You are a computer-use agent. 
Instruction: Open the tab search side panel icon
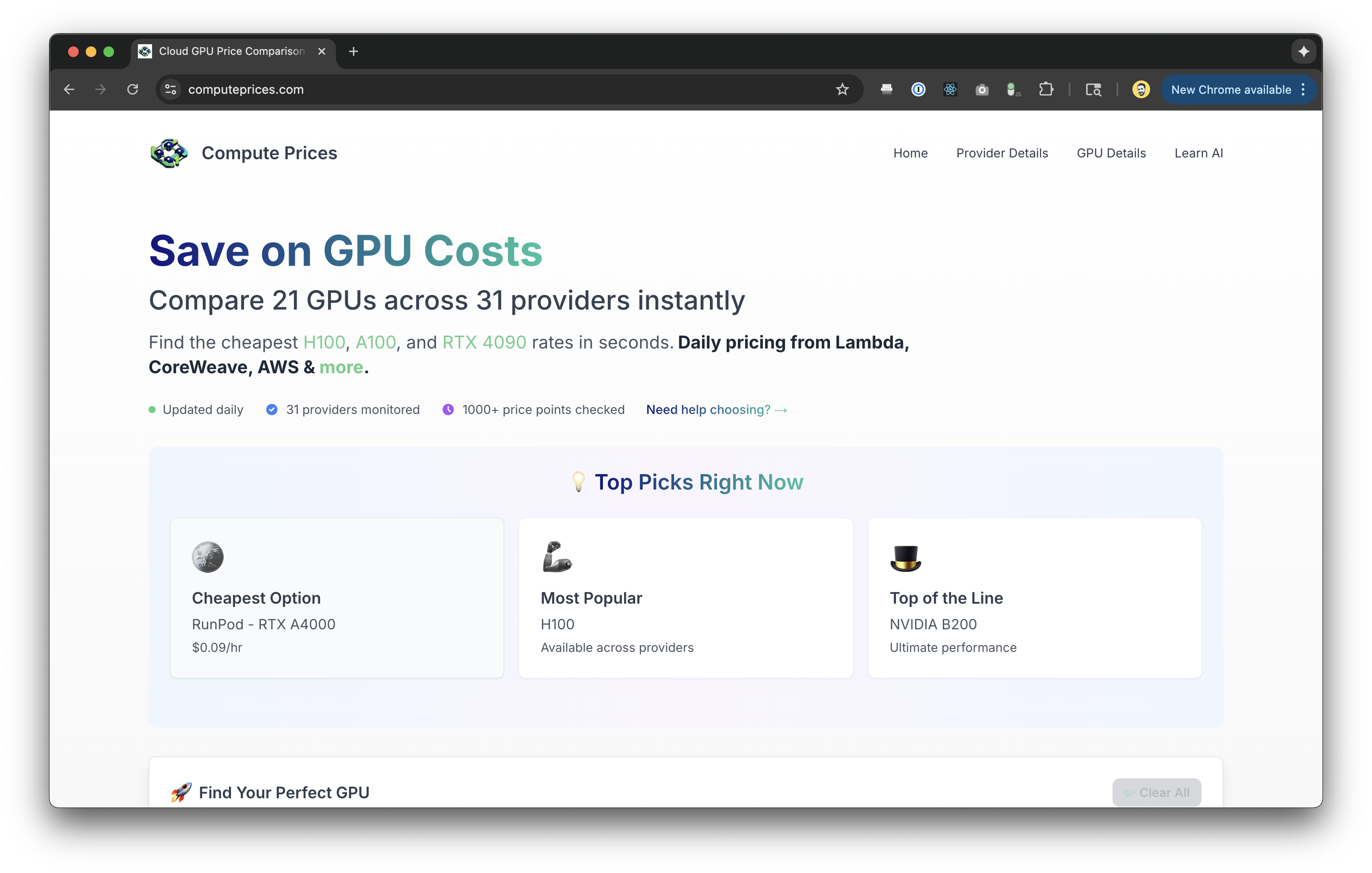tap(1093, 89)
